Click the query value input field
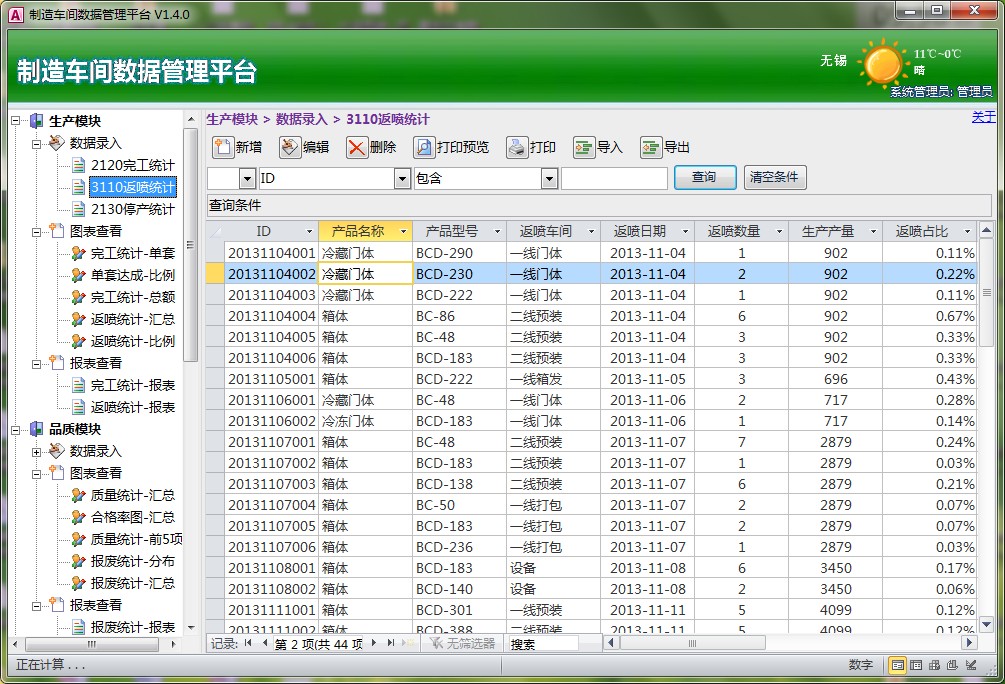 (x=614, y=178)
